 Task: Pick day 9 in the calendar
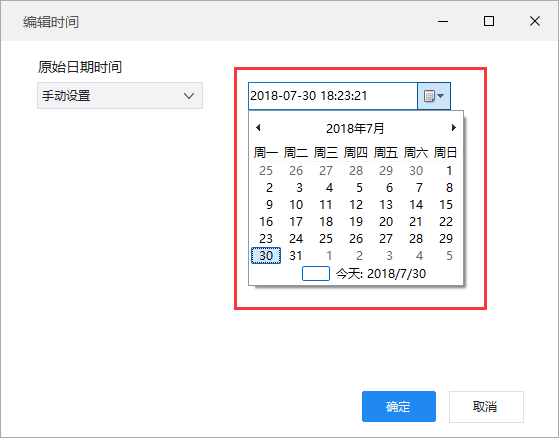pos(269,205)
